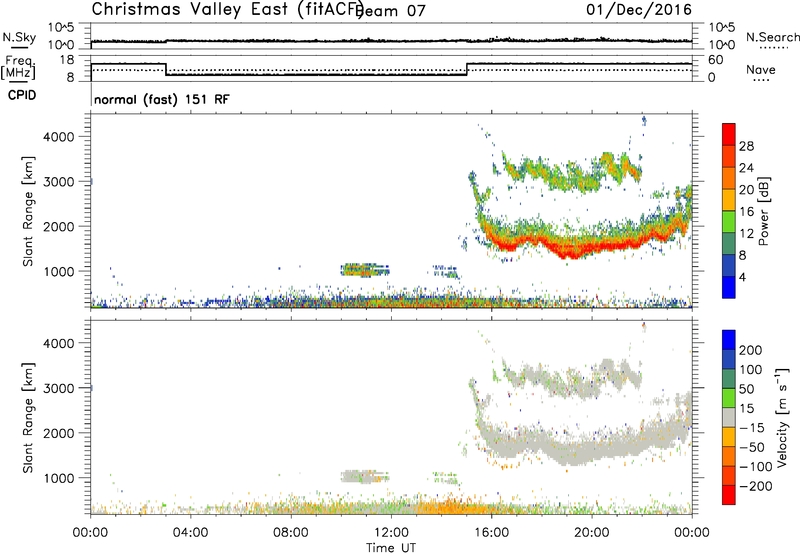Click the light green 12–16 dB Power colorbar segment
Image resolution: width=800 pixels, height=554 pixels.
pos(729,222)
